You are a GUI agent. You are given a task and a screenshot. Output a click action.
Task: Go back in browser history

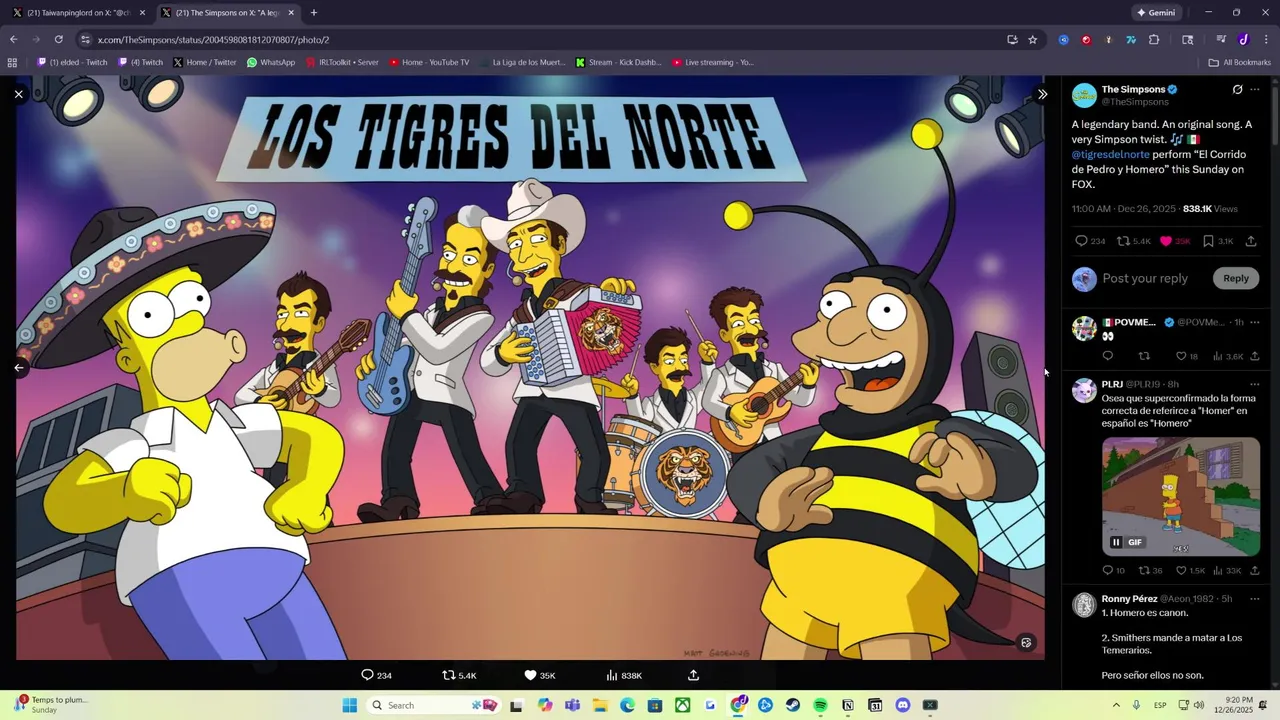click(13, 39)
